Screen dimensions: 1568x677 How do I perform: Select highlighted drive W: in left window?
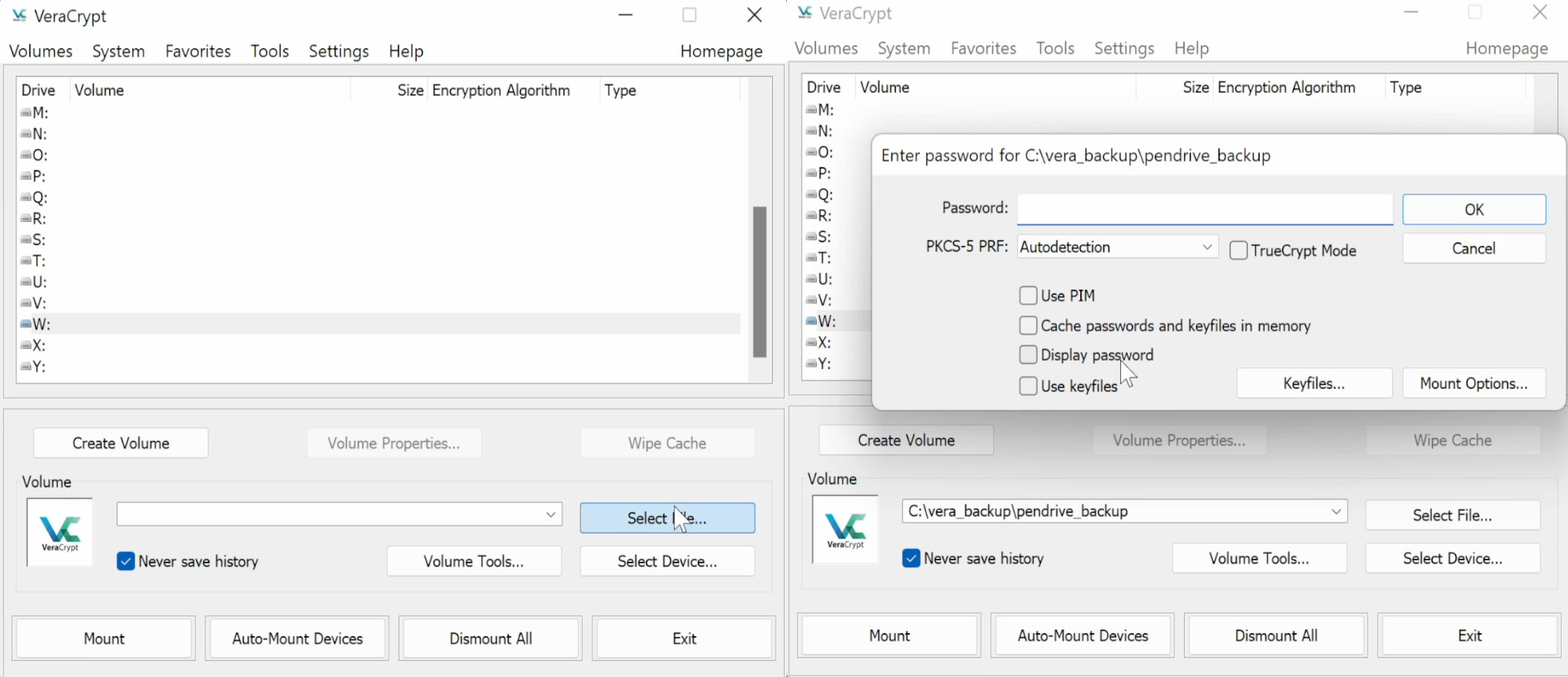click(379, 324)
